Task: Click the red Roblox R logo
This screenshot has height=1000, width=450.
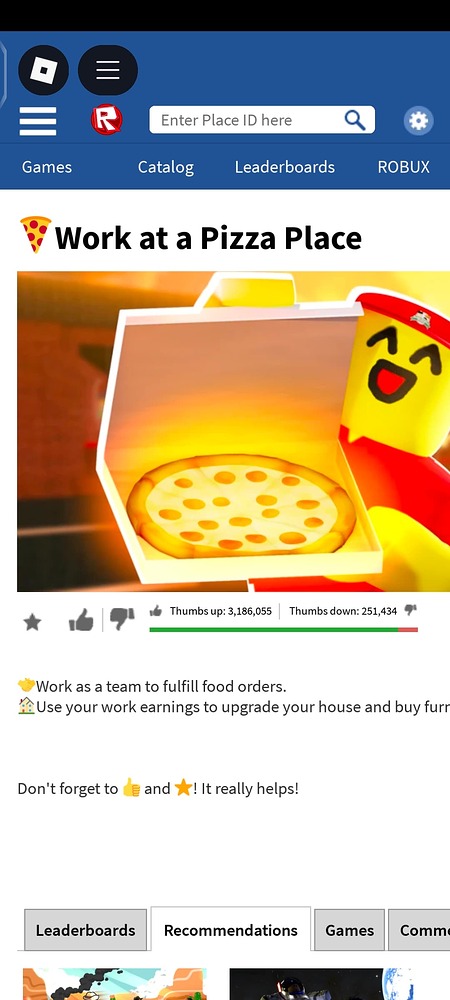Action: [x=106, y=120]
